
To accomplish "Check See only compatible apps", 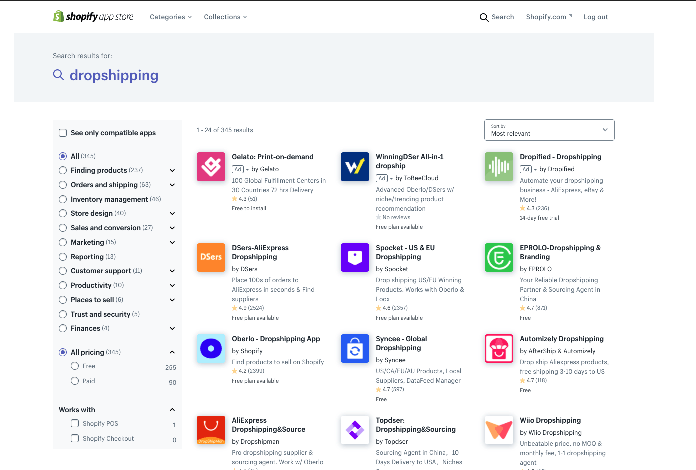I will [63, 133].
